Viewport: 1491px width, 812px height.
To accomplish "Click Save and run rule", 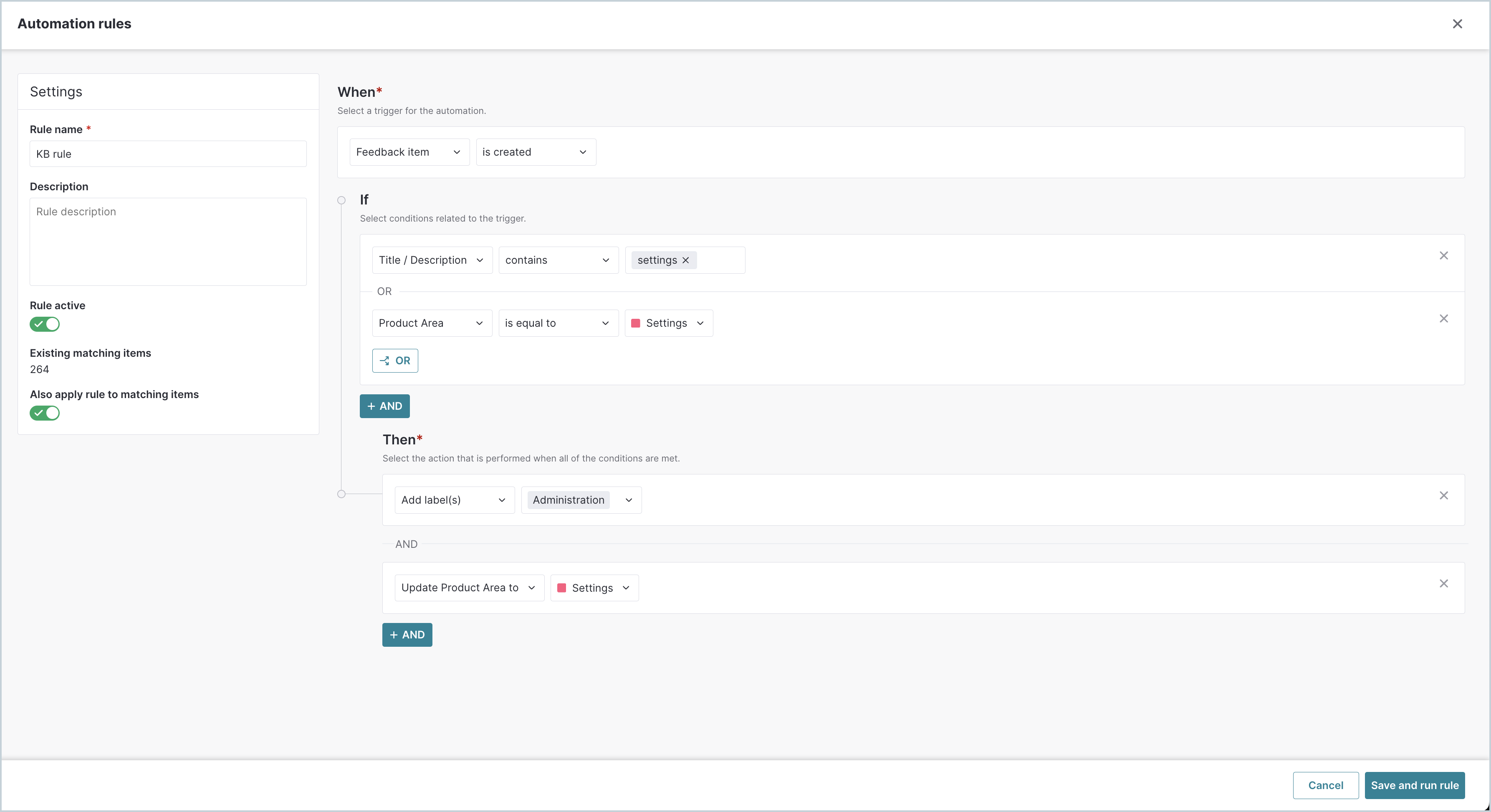I will click(1415, 785).
